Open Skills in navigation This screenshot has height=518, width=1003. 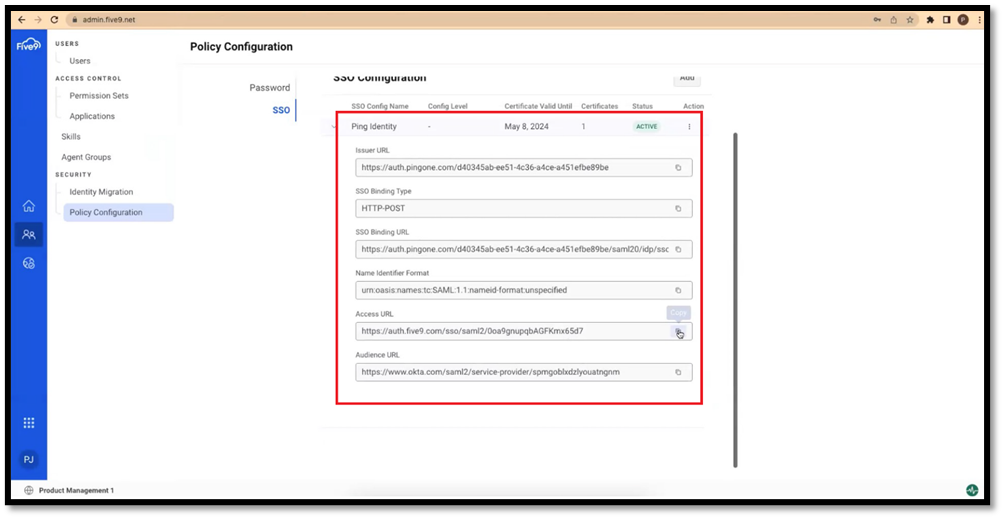click(x=71, y=137)
